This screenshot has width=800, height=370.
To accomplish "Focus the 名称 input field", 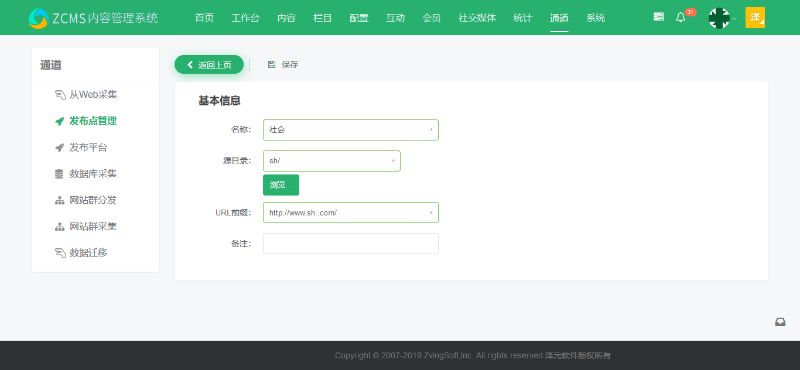I will click(351, 130).
